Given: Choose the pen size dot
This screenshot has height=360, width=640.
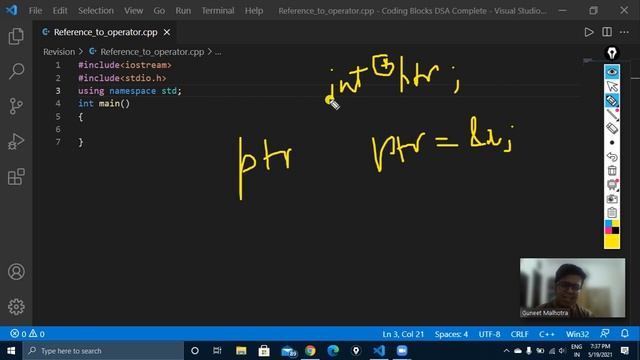Looking at the screenshot, I should click(x=611, y=142).
